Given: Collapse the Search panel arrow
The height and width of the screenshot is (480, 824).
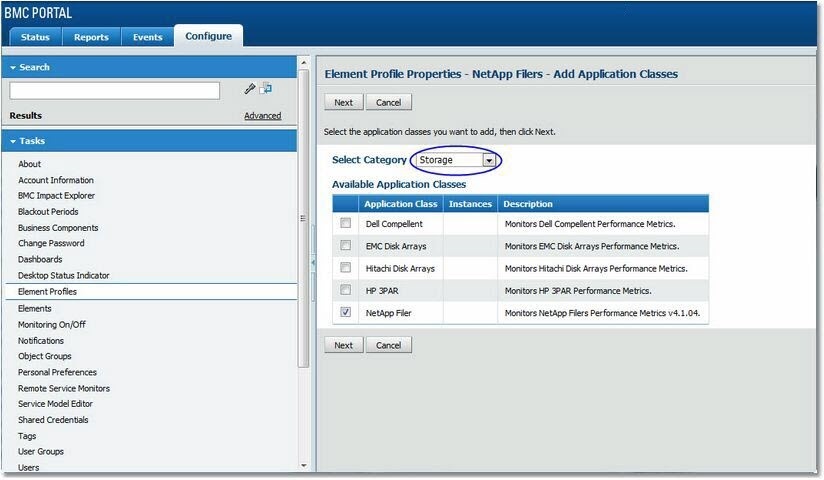Looking at the screenshot, I should 13,68.
